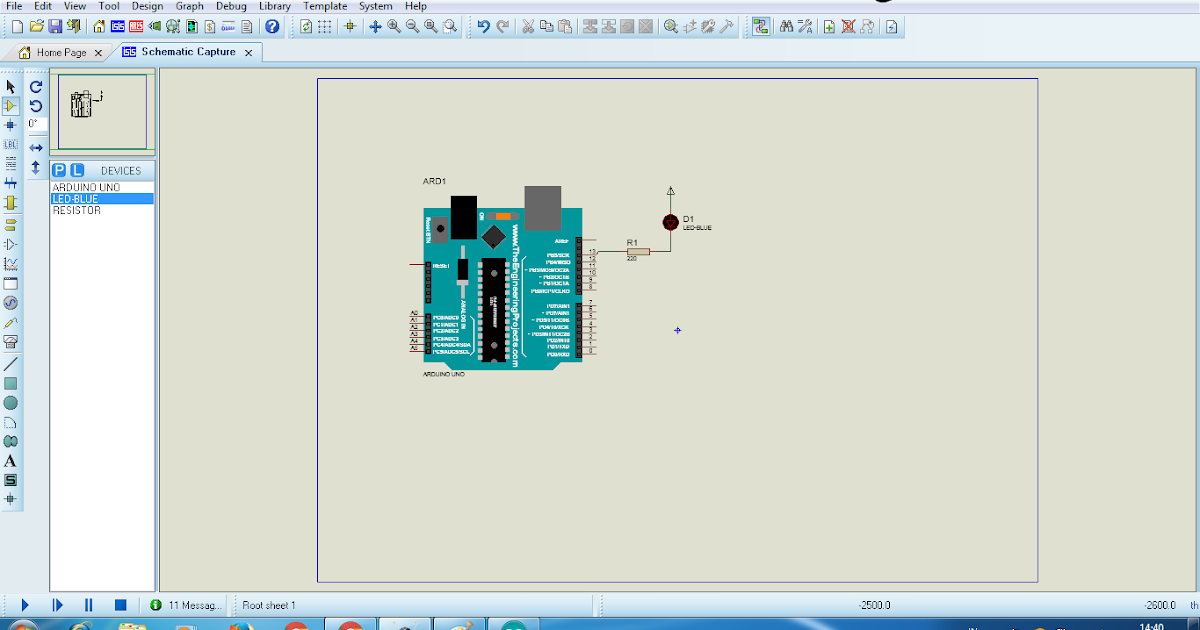Click the Root sheet 1 selector
Viewport: 1200px width, 630px height.
click(x=270, y=604)
